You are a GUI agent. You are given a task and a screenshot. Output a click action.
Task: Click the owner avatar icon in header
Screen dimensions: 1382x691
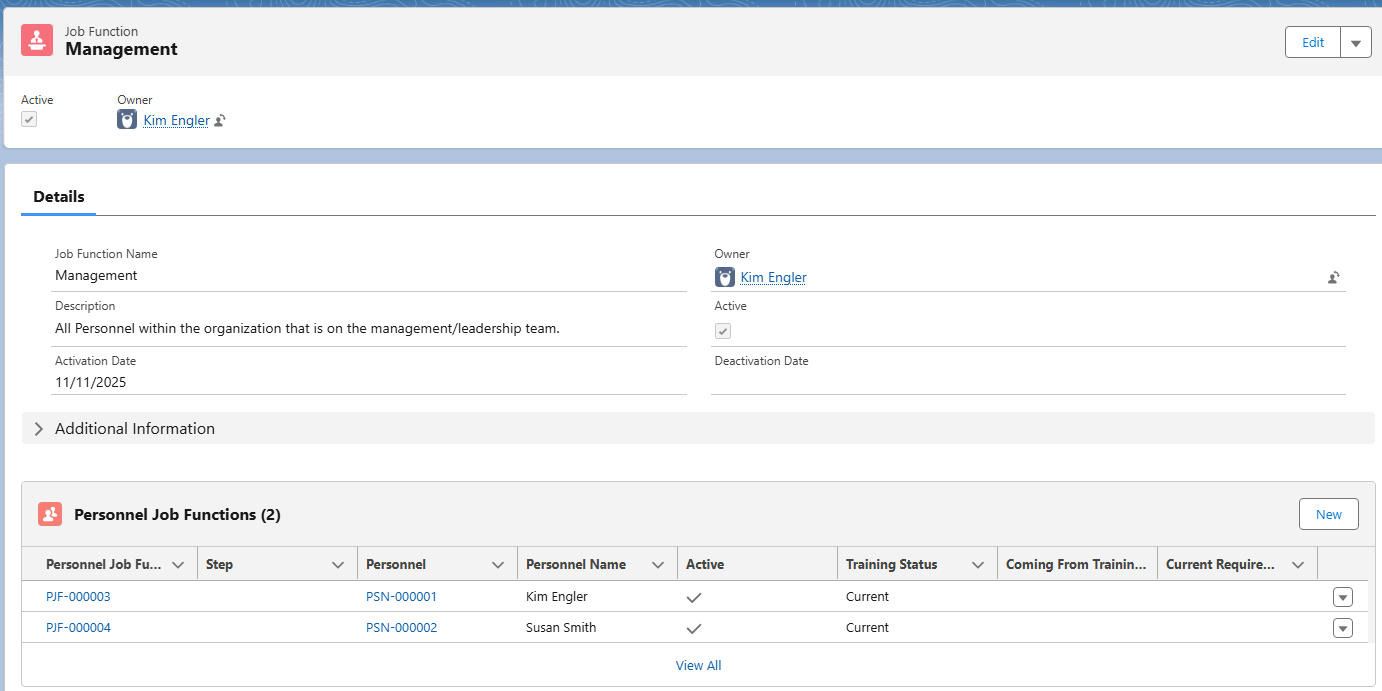click(127, 120)
